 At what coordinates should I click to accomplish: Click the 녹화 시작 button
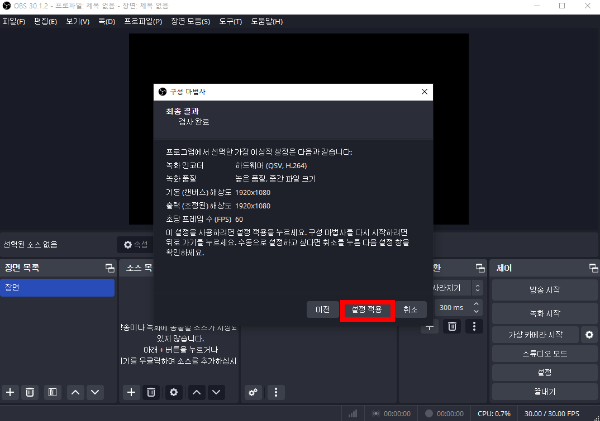coord(544,313)
